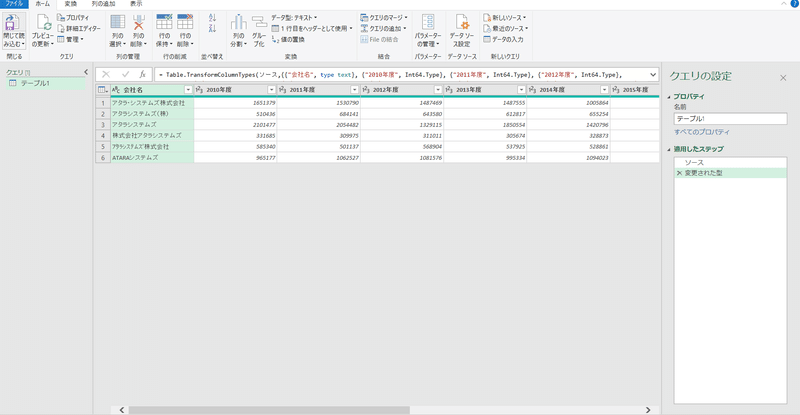Click the 行の保持 (Keep Rows) icon

(x=164, y=22)
